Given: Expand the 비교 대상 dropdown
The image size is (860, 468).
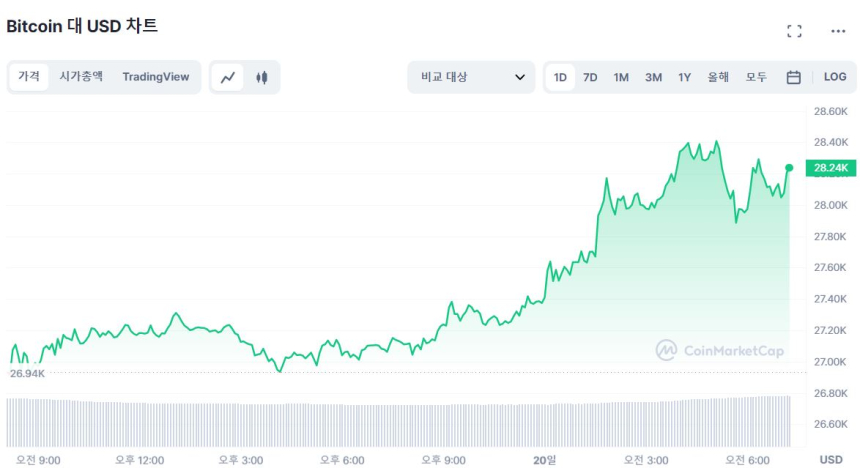Looking at the screenshot, I should pos(470,77).
